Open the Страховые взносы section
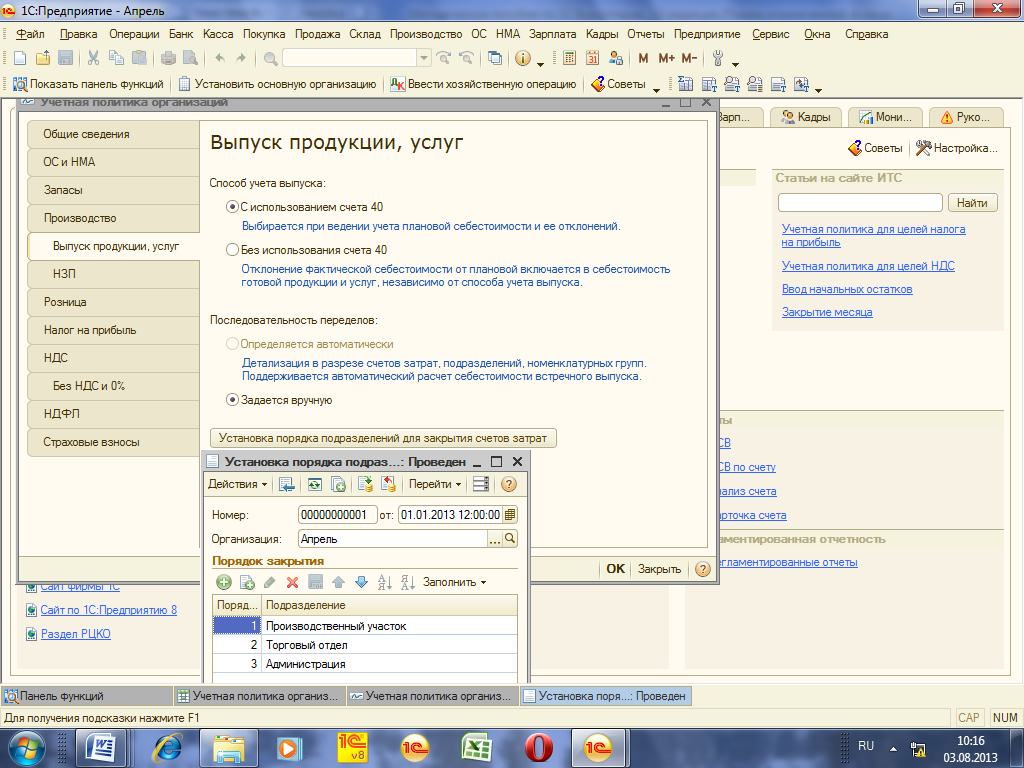This screenshot has width=1024, height=768. [x=114, y=442]
